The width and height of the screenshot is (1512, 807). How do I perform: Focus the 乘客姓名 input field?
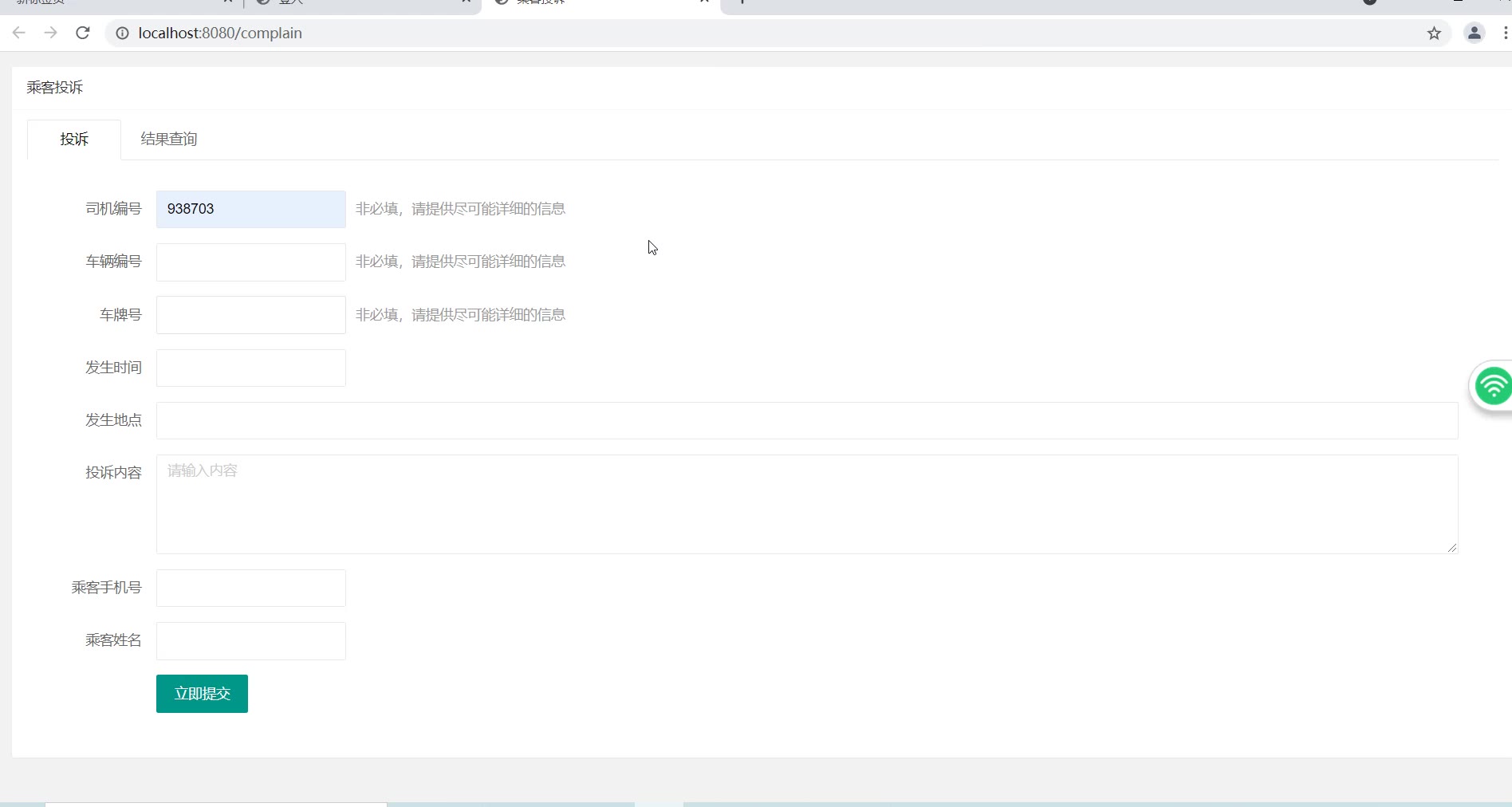[251, 641]
